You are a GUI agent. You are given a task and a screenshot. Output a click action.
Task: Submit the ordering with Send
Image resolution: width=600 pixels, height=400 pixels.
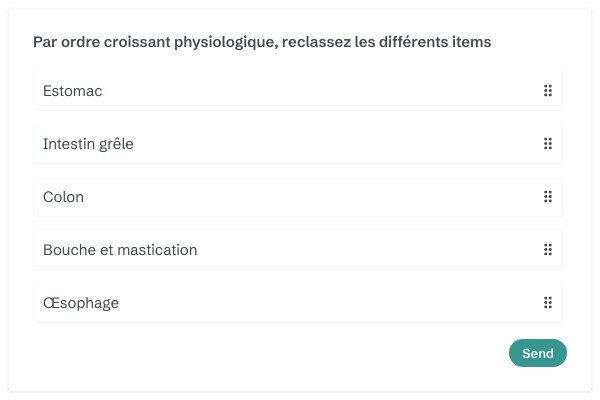[x=537, y=353]
